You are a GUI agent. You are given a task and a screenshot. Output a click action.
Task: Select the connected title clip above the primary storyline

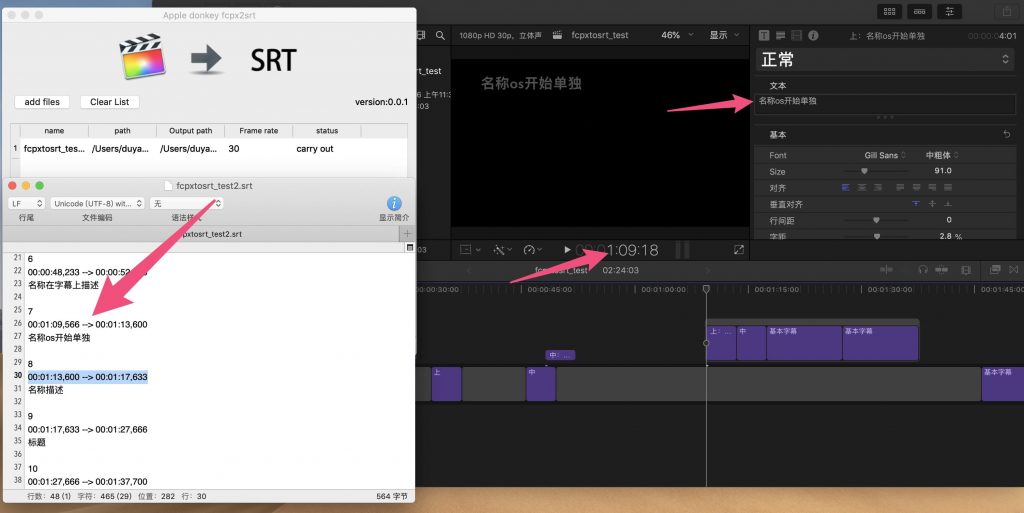click(x=560, y=355)
